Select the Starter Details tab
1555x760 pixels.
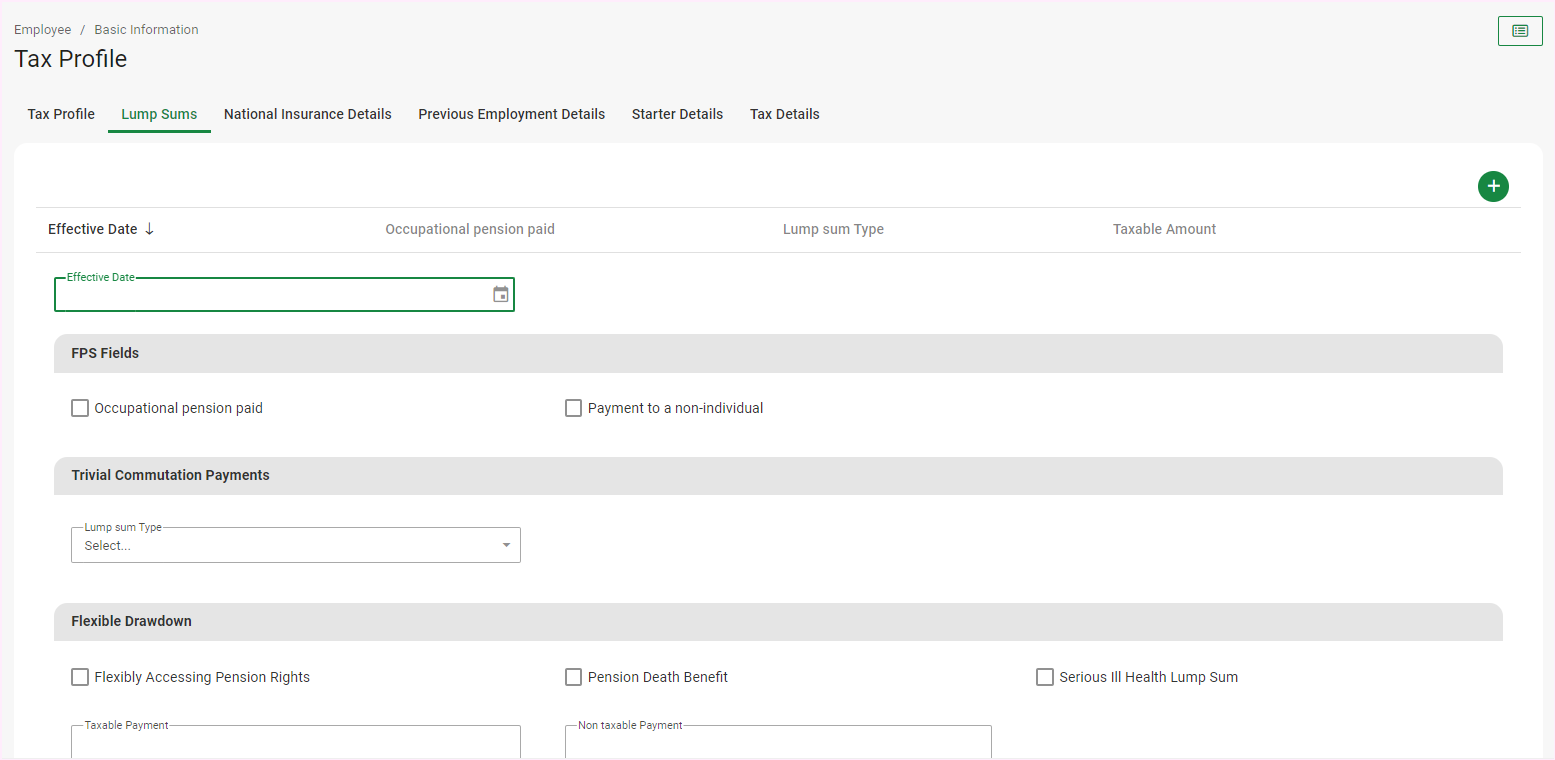point(677,114)
